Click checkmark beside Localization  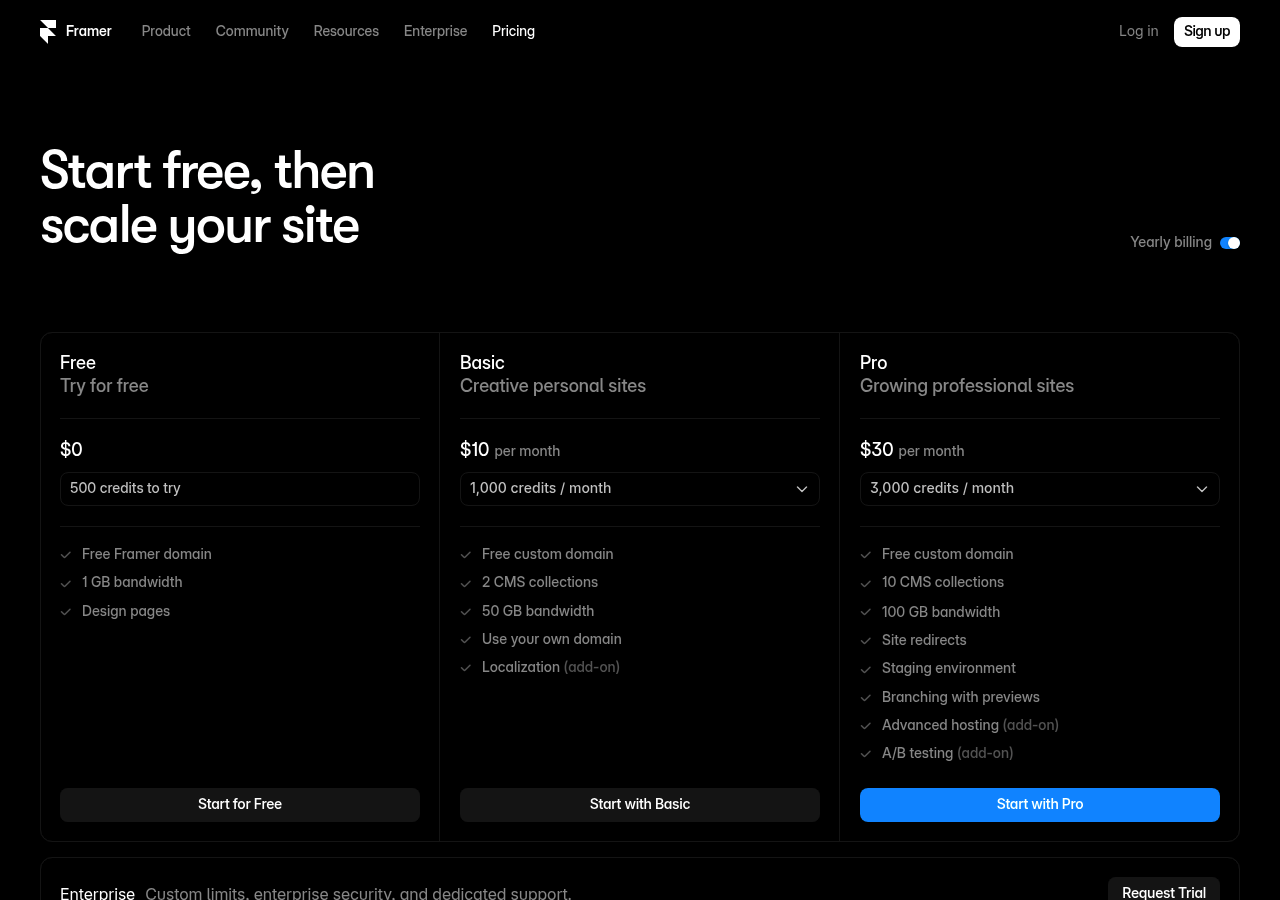click(466, 668)
